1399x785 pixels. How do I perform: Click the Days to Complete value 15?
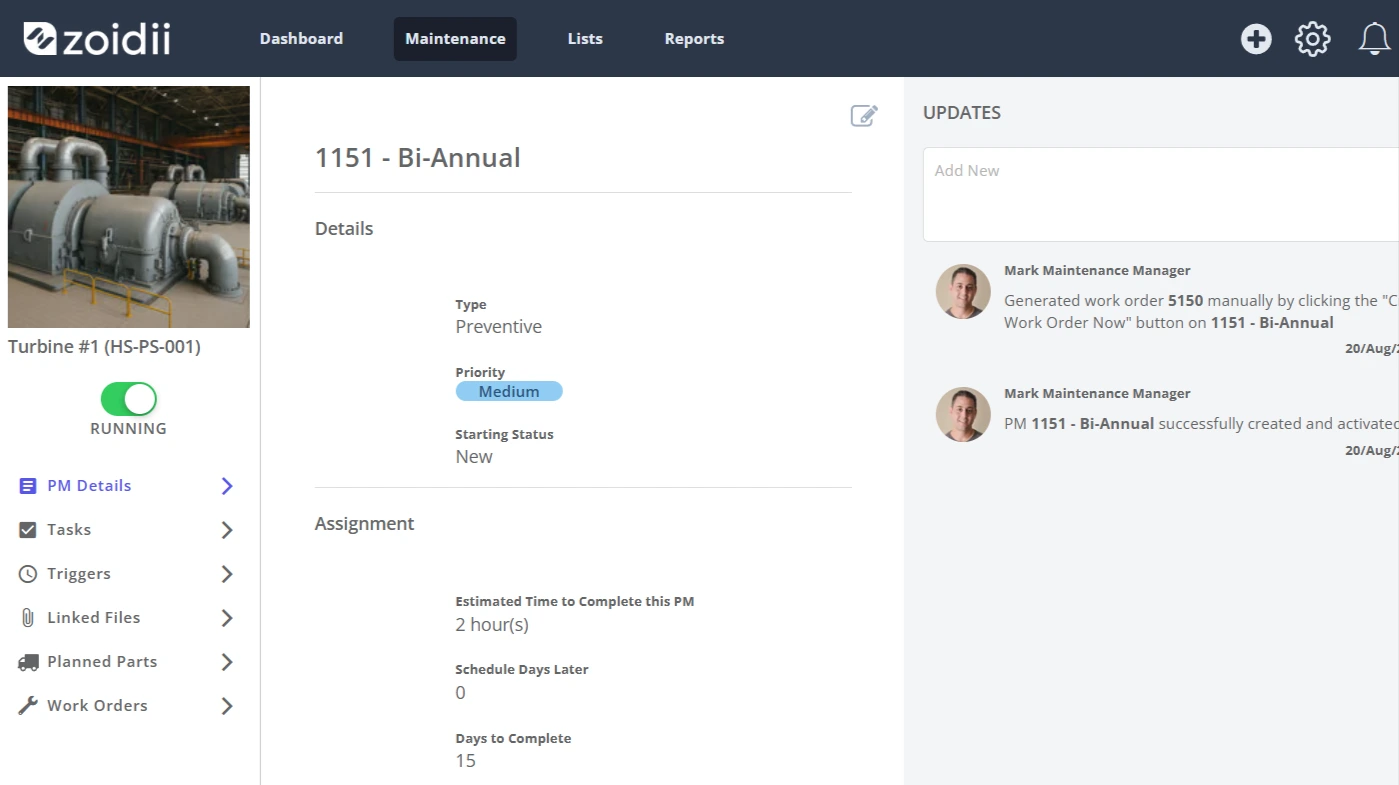pyautogui.click(x=466, y=761)
